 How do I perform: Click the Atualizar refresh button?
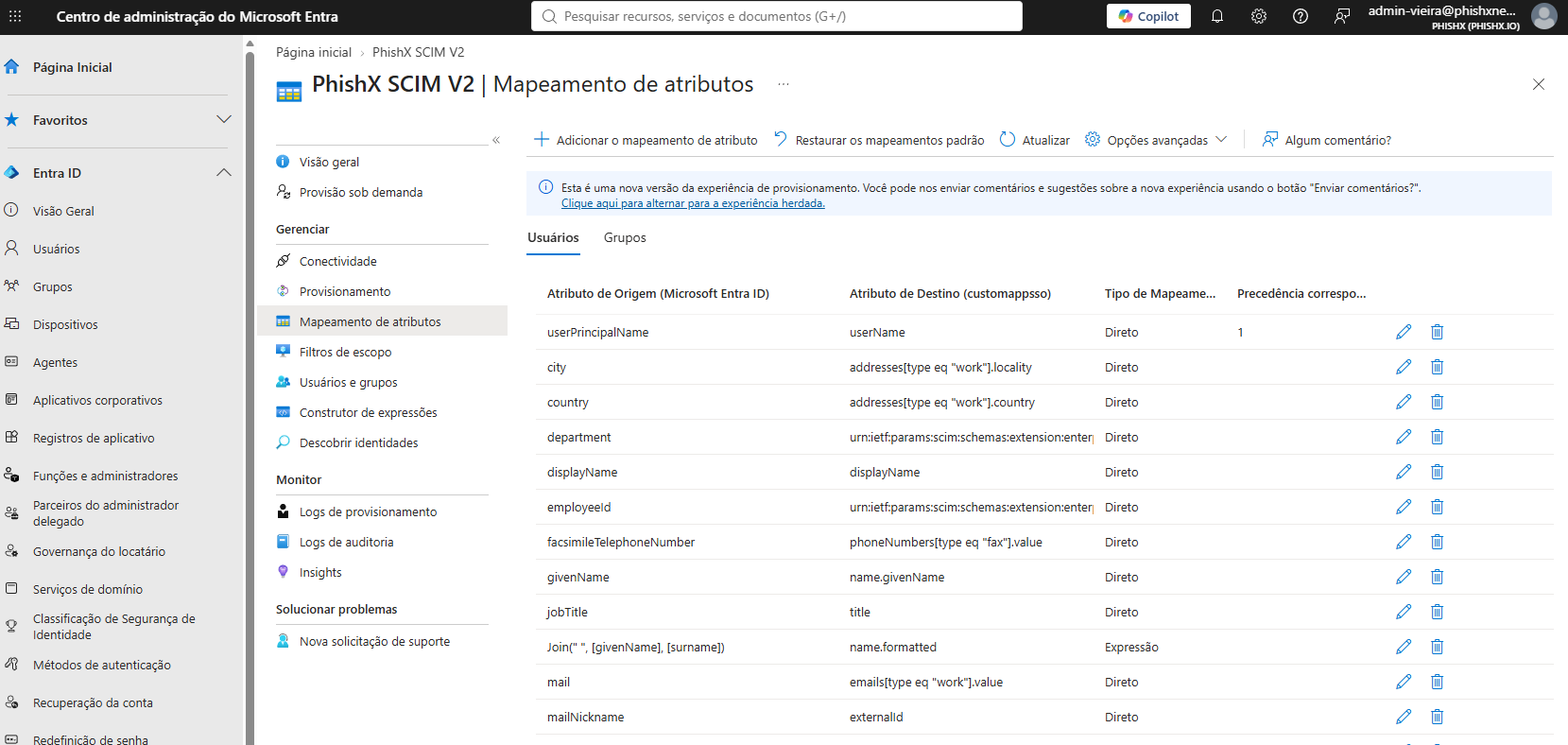(x=1034, y=140)
